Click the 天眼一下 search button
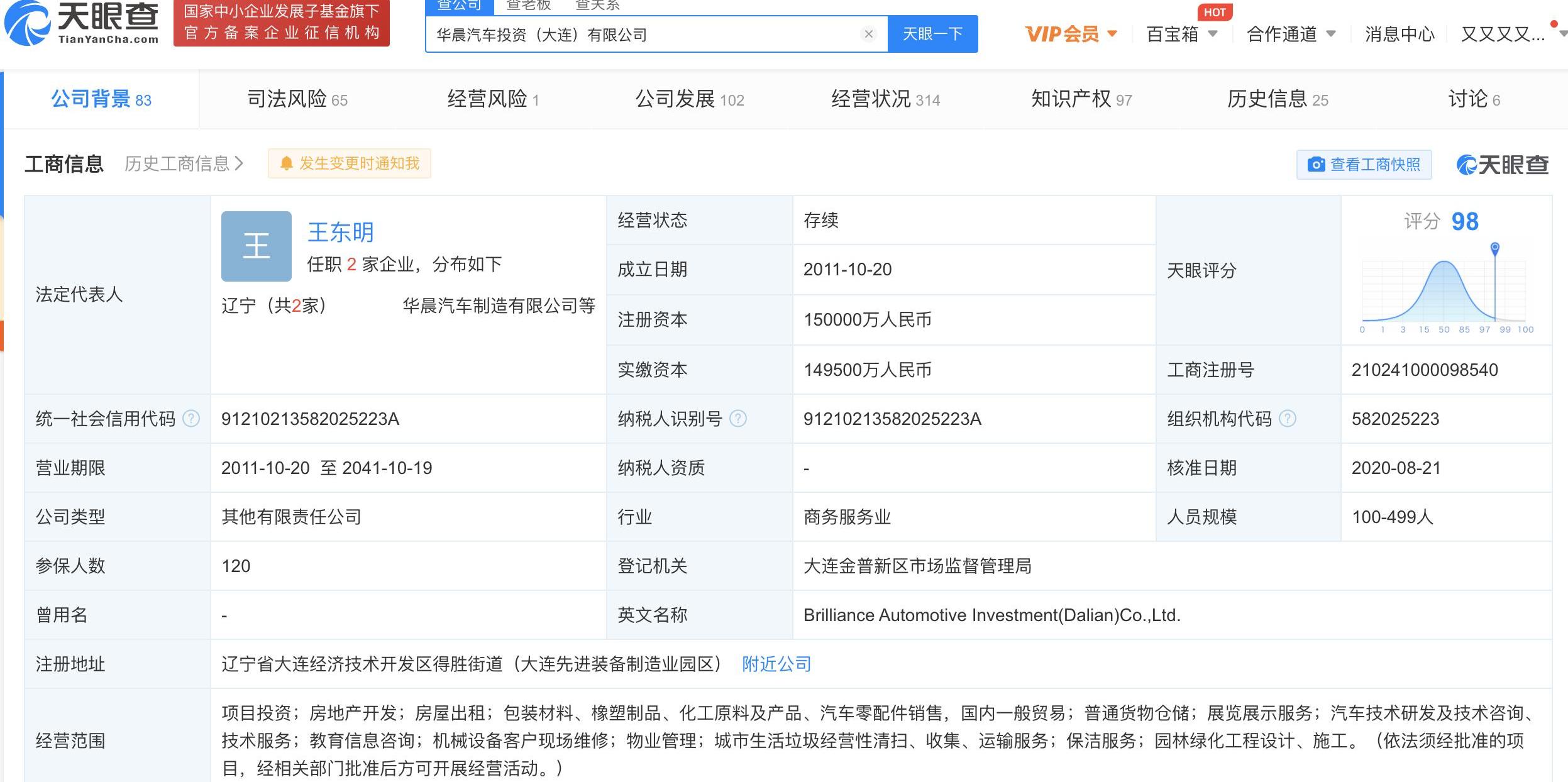 point(933,34)
